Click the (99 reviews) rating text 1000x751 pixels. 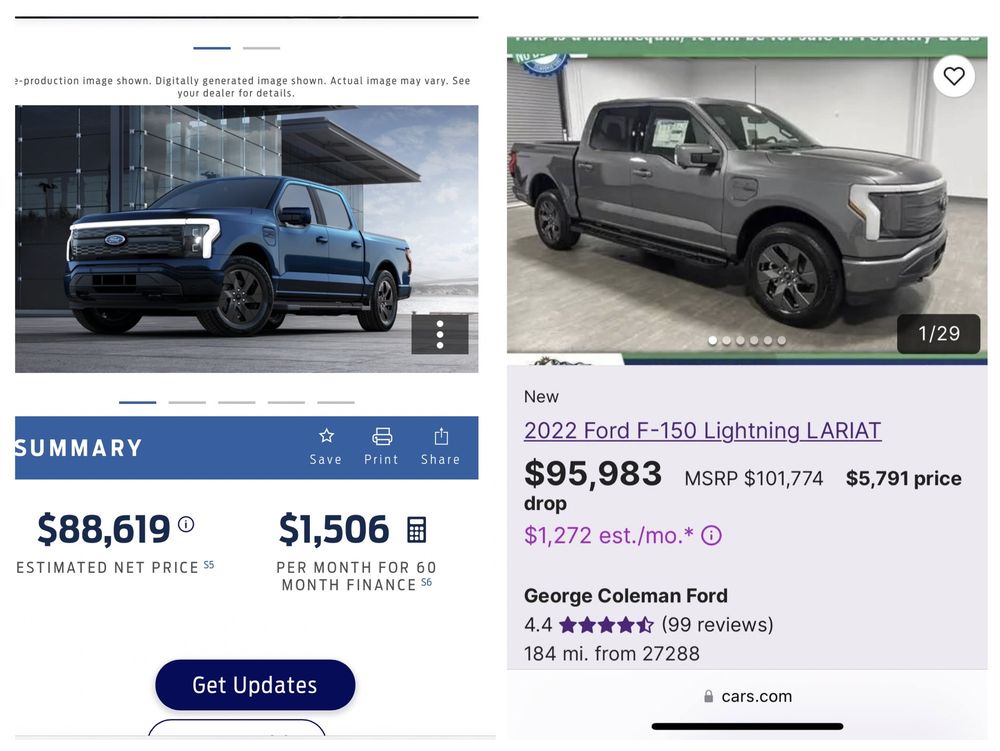coord(720,624)
